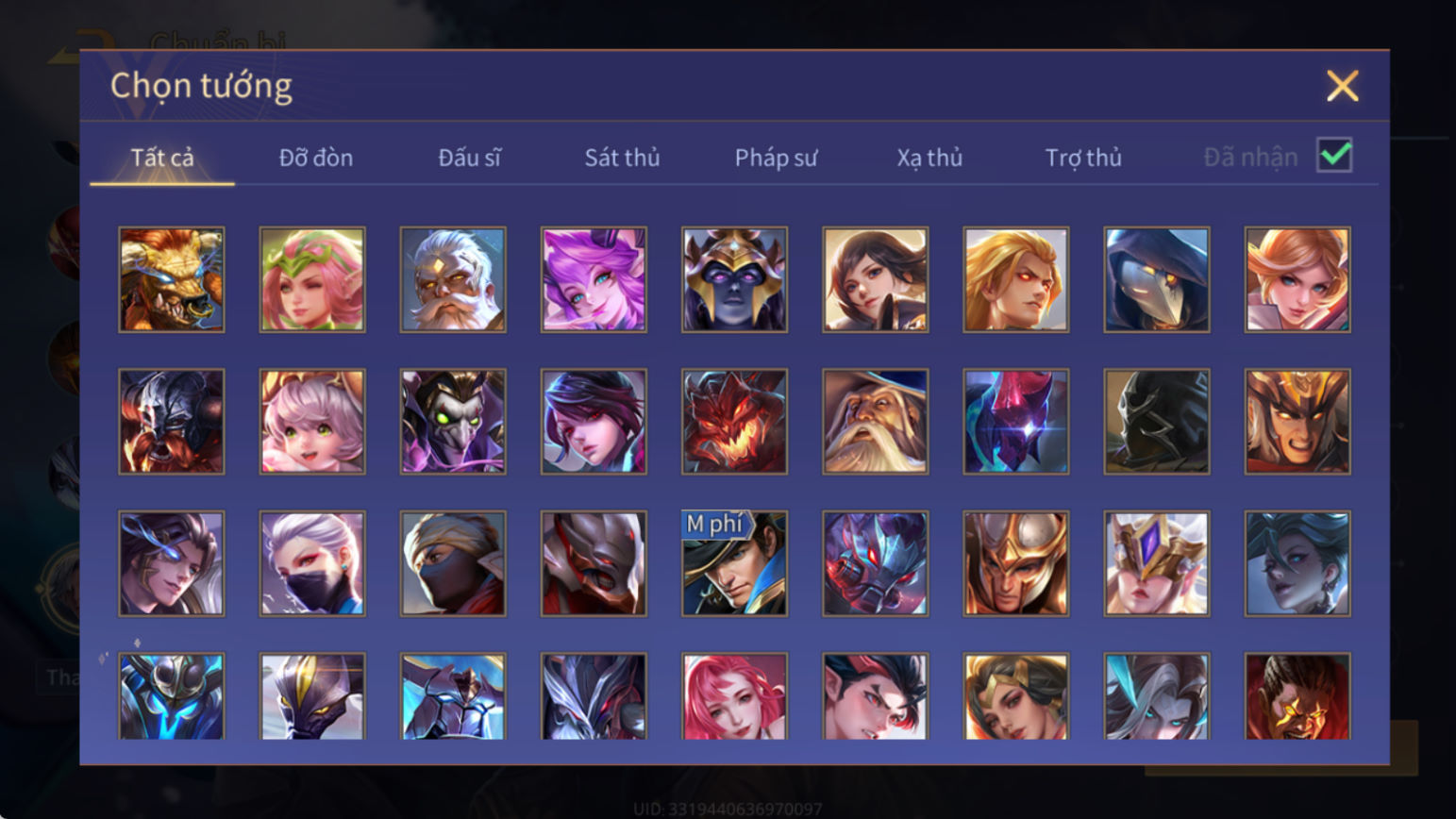Screen dimensions: 1456x819
Task: Select the dark knight with purple eyes
Action: [x=734, y=279]
